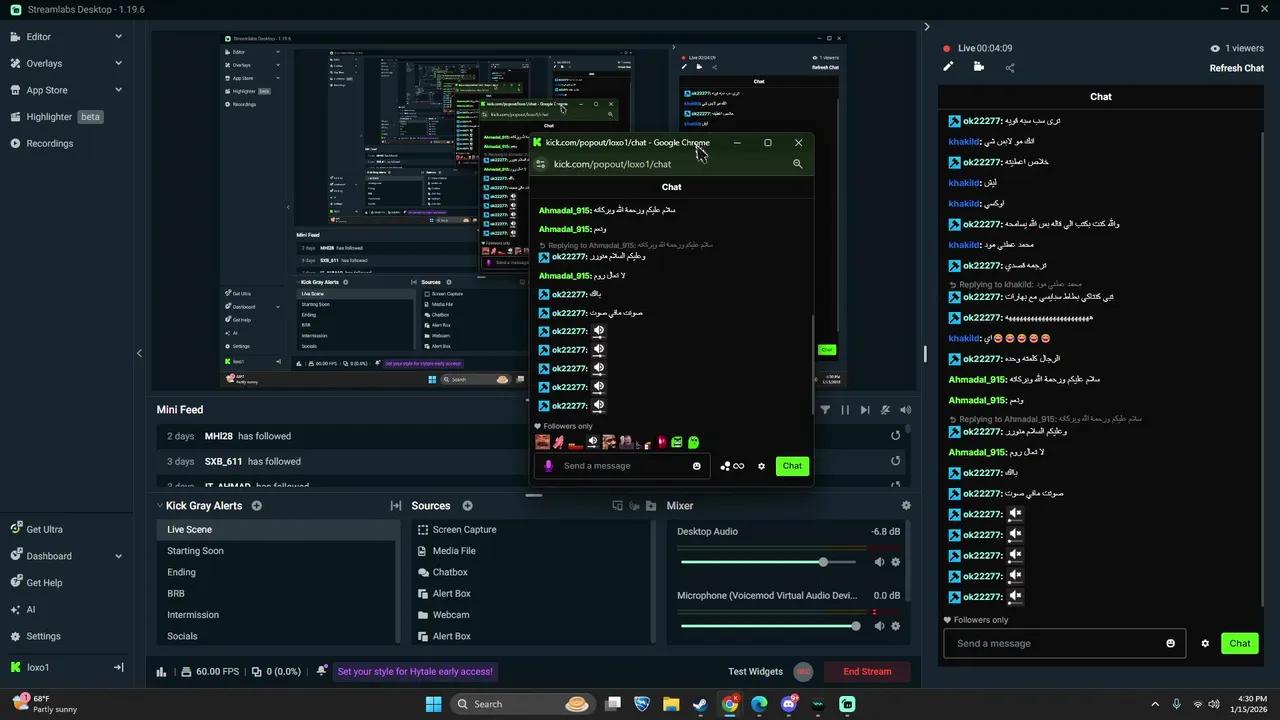1280x720 pixels.
Task: Click the End Stream button
Action: coord(867,672)
